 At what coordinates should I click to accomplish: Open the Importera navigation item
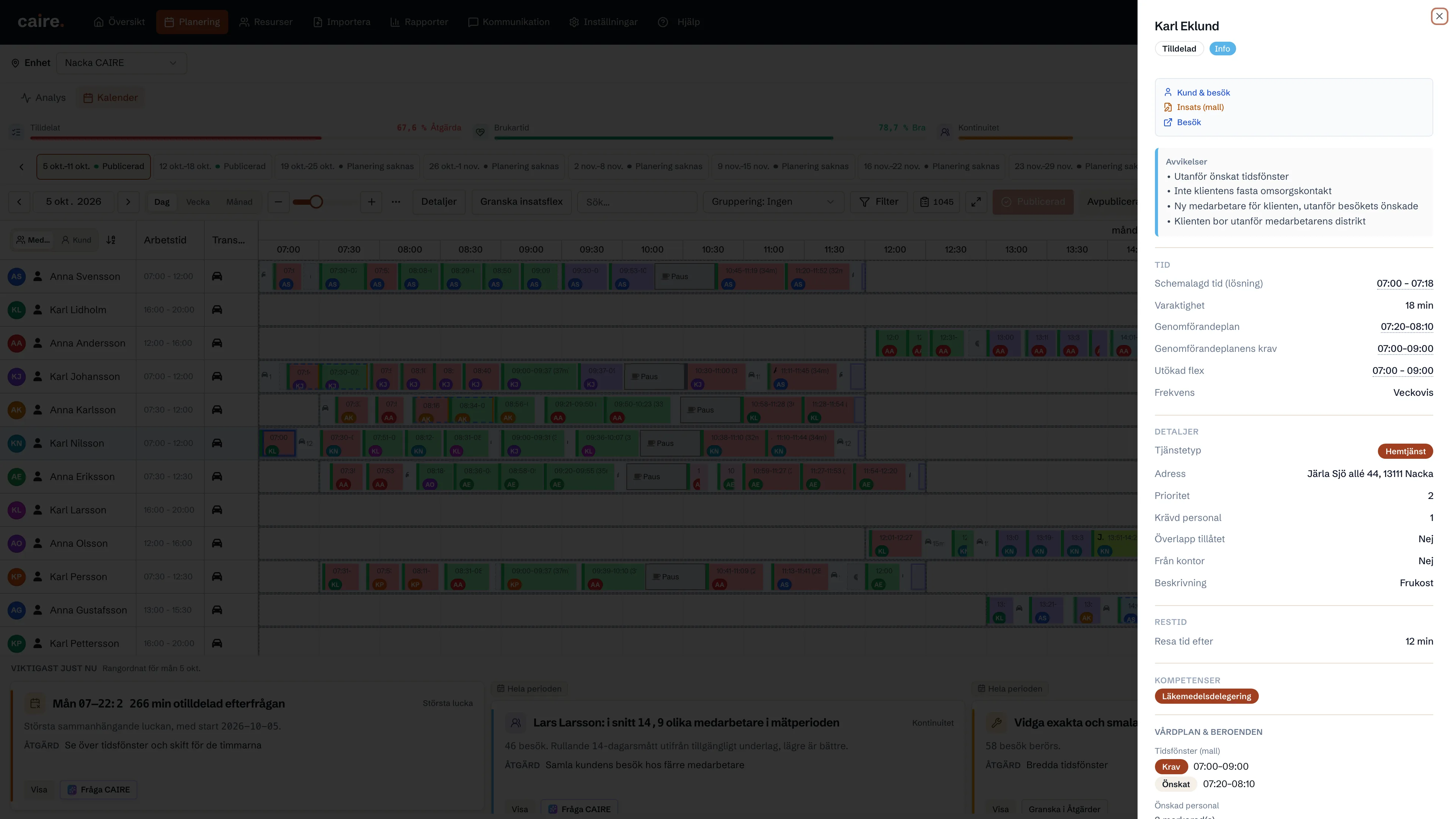pos(342,22)
